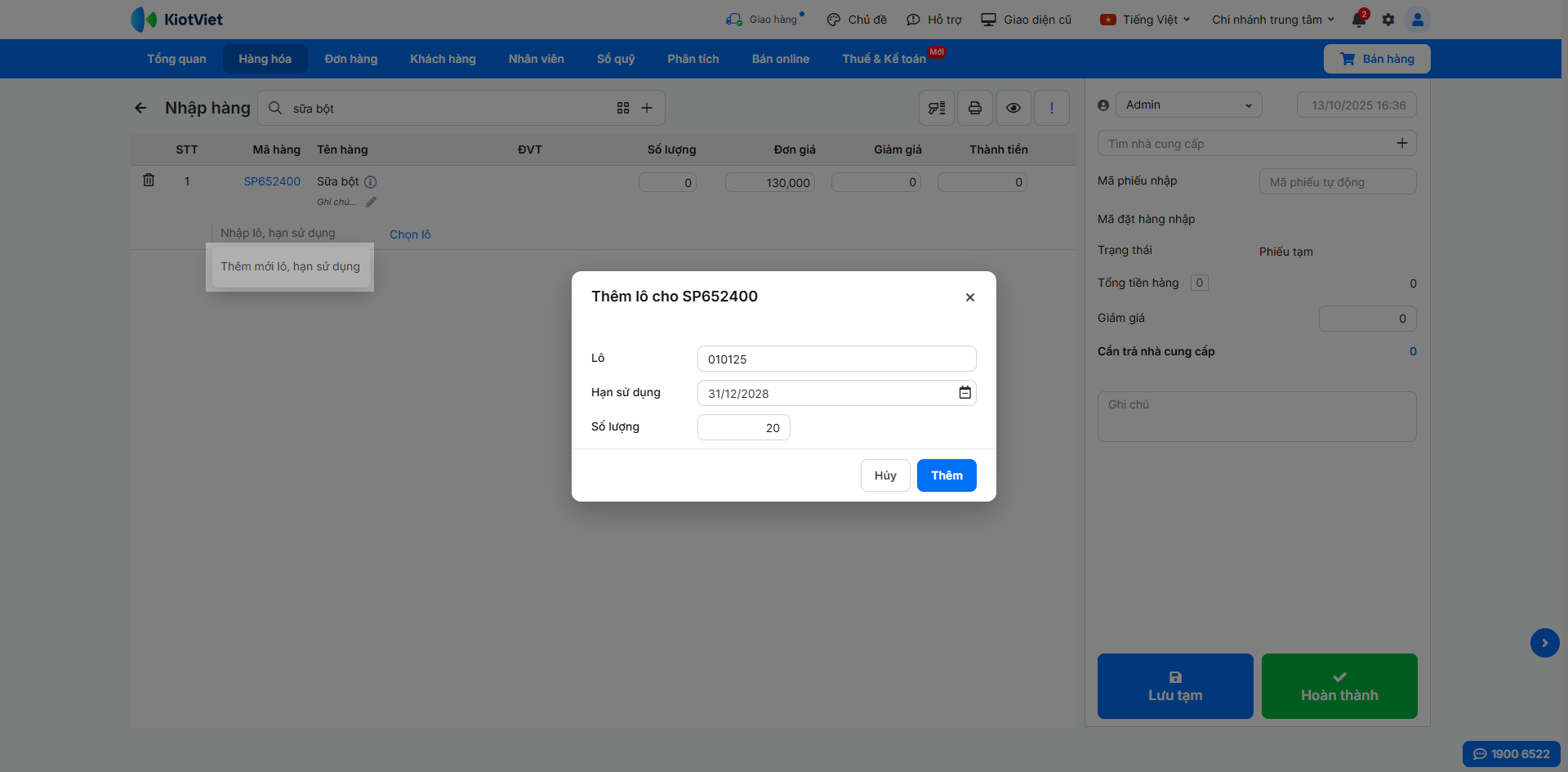Open the calendar picker for Hạn sử dụng
Image resolution: width=1568 pixels, height=772 pixels.
click(964, 393)
